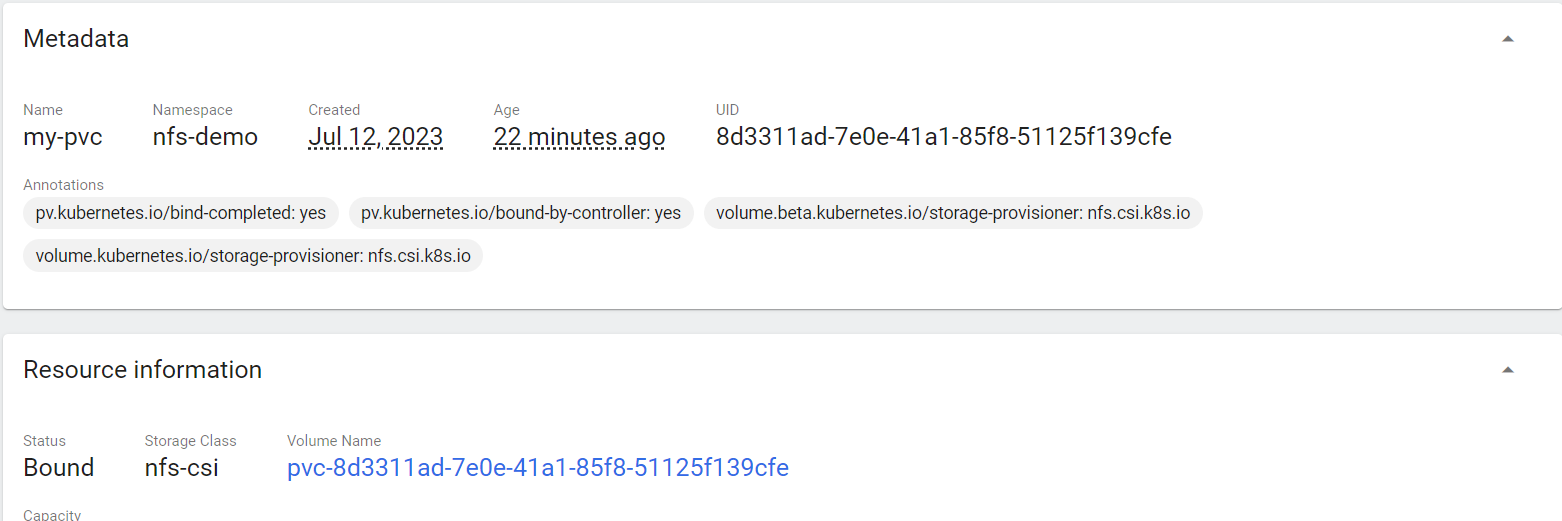Screen dimensions: 1562x521
Task: Click the Volume Name label
Action: [x=334, y=441]
